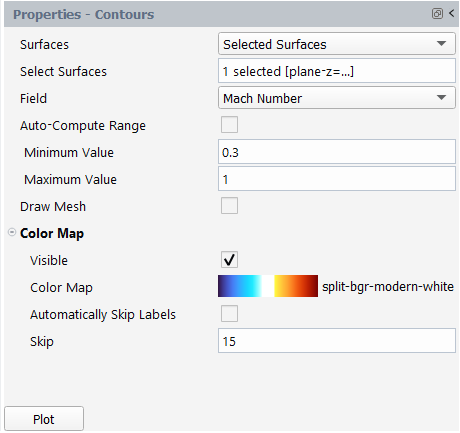Screen dimensions: 460x433
Task: Click the split-bgr-modern-white color map swatch
Action: pyautogui.click(x=268, y=286)
